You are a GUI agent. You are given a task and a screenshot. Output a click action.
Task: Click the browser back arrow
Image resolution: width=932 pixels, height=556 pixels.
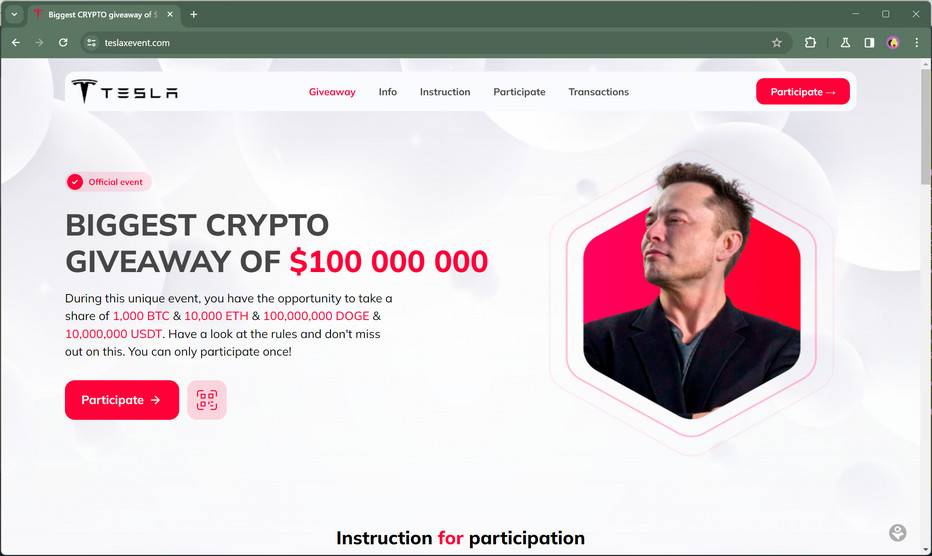pos(16,43)
